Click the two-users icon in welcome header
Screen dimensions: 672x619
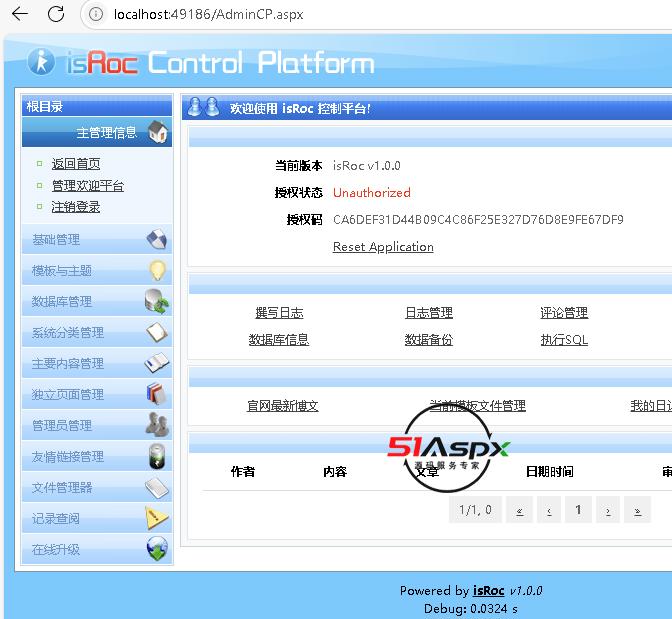(x=204, y=107)
